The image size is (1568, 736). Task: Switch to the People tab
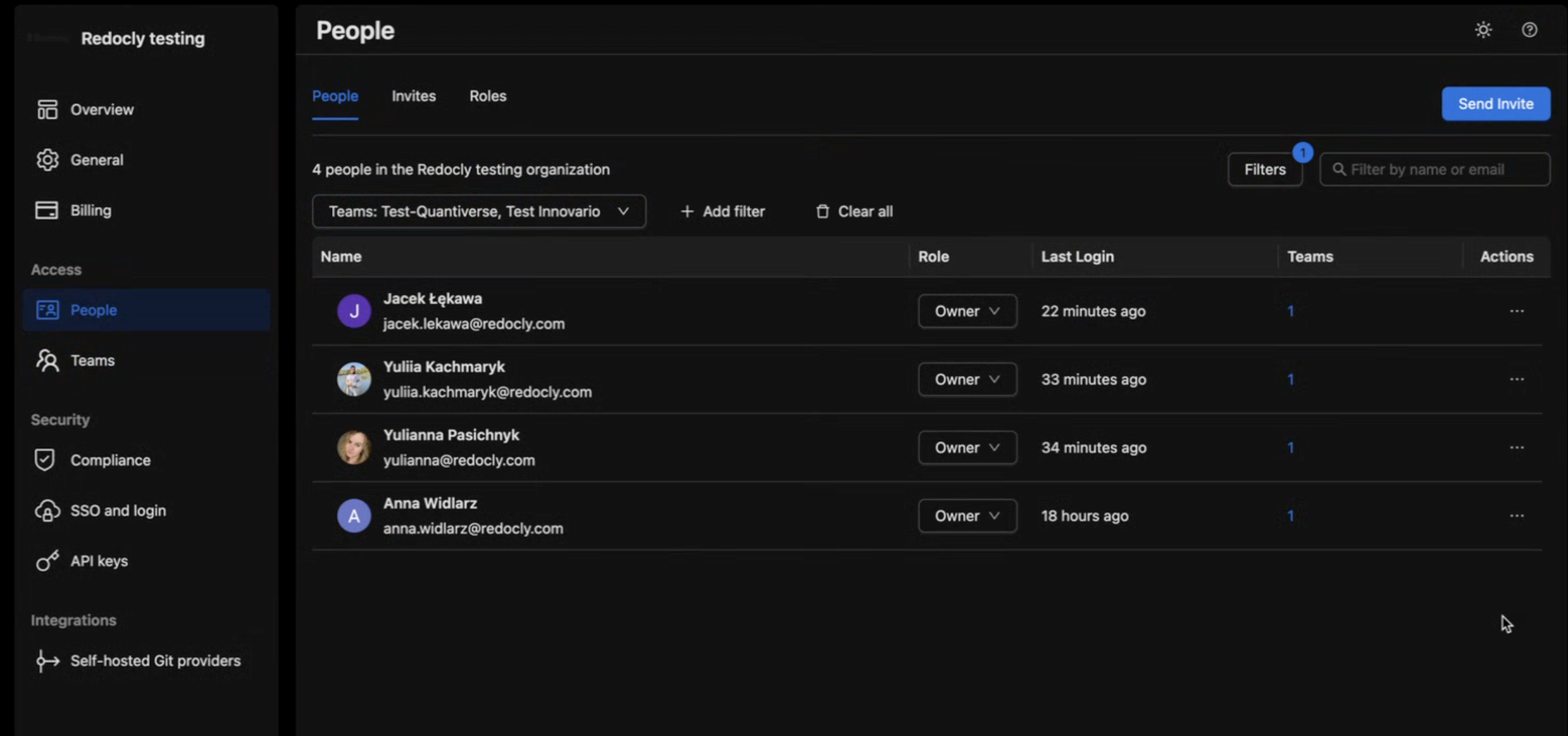click(335, 97)
